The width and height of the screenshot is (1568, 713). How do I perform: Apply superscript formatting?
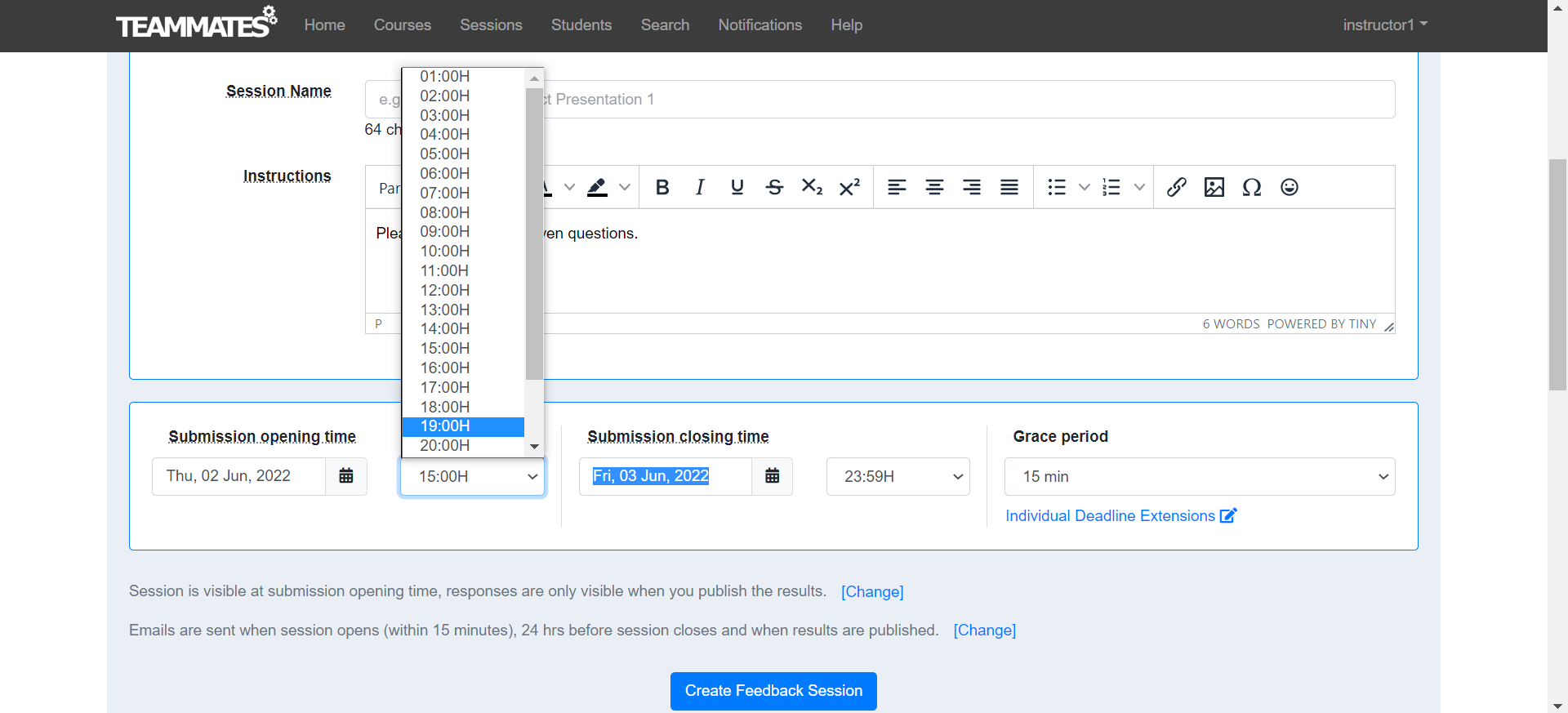point(850,188)
